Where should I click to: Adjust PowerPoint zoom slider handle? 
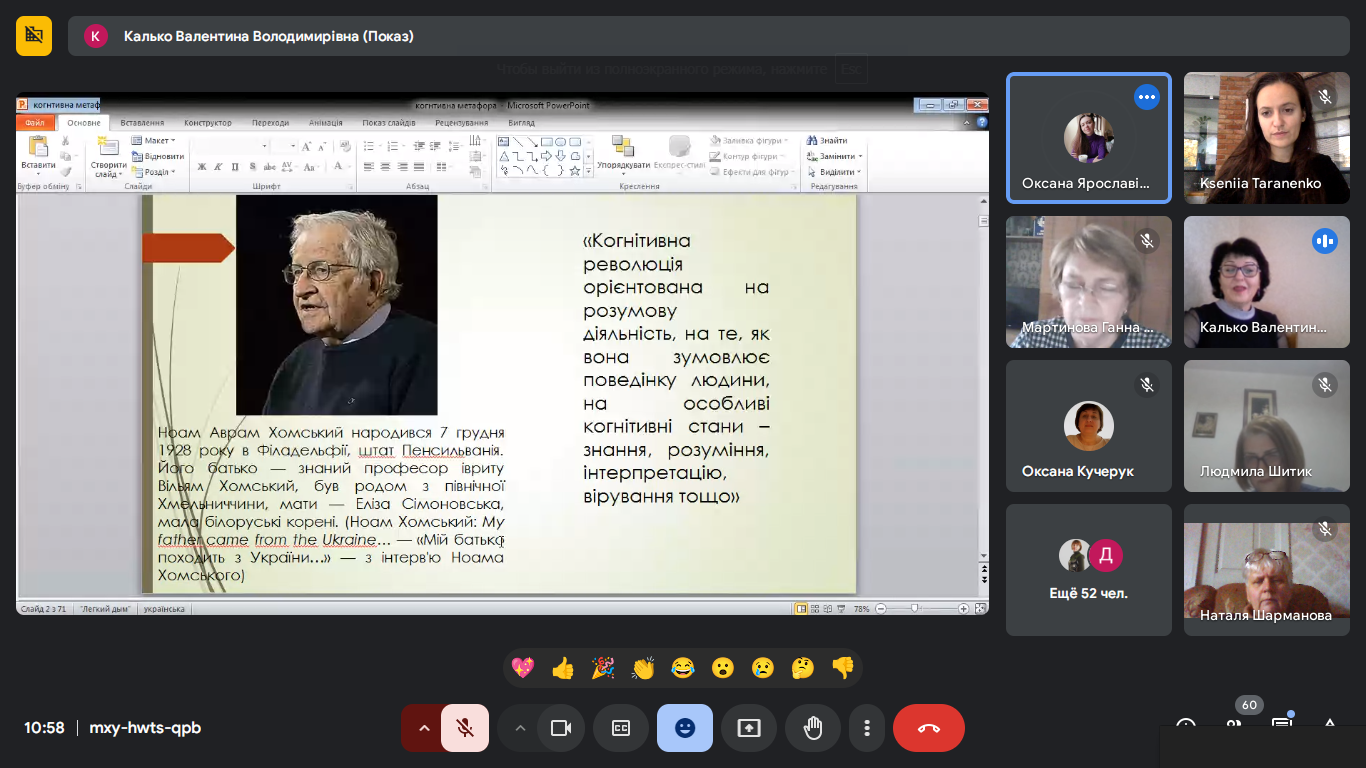pyautogui.click(x=914, y=608)
